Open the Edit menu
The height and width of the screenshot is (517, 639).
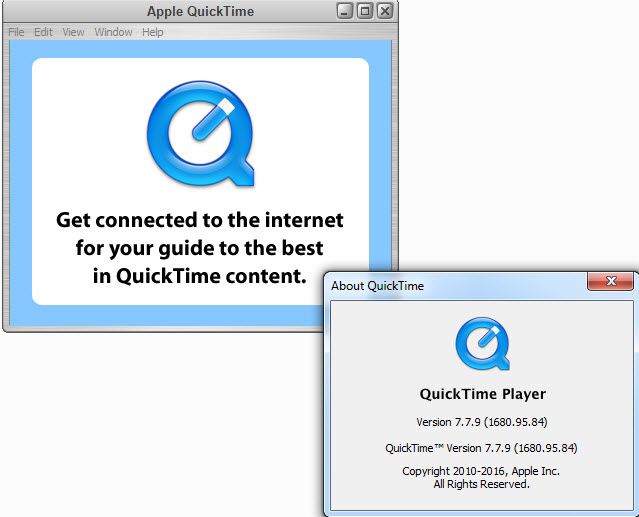(43, 32)
